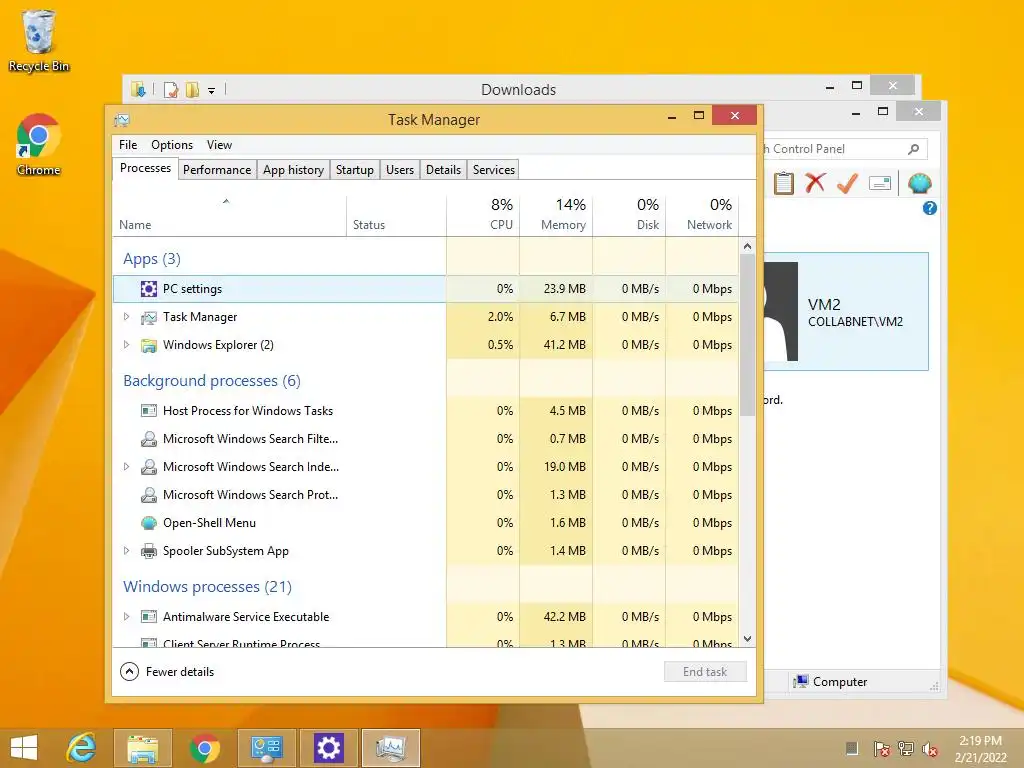Expand the Task Manager process group
The height and width of the screenshot is (768, 1024).
point(127,317)
